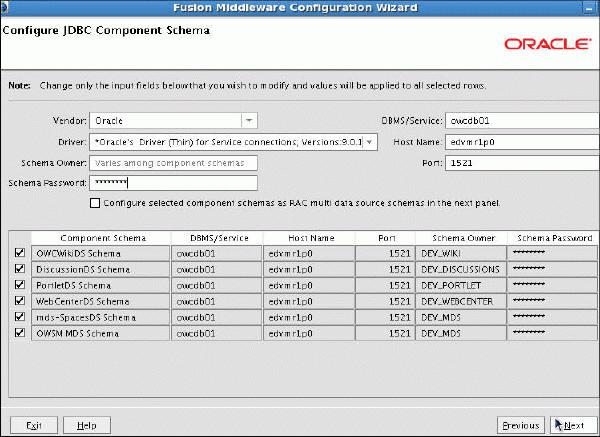The image size is (600, 437).
Task: Click edvmr1p0 host cell in DiscussionDS row
Action: (309, 269)
